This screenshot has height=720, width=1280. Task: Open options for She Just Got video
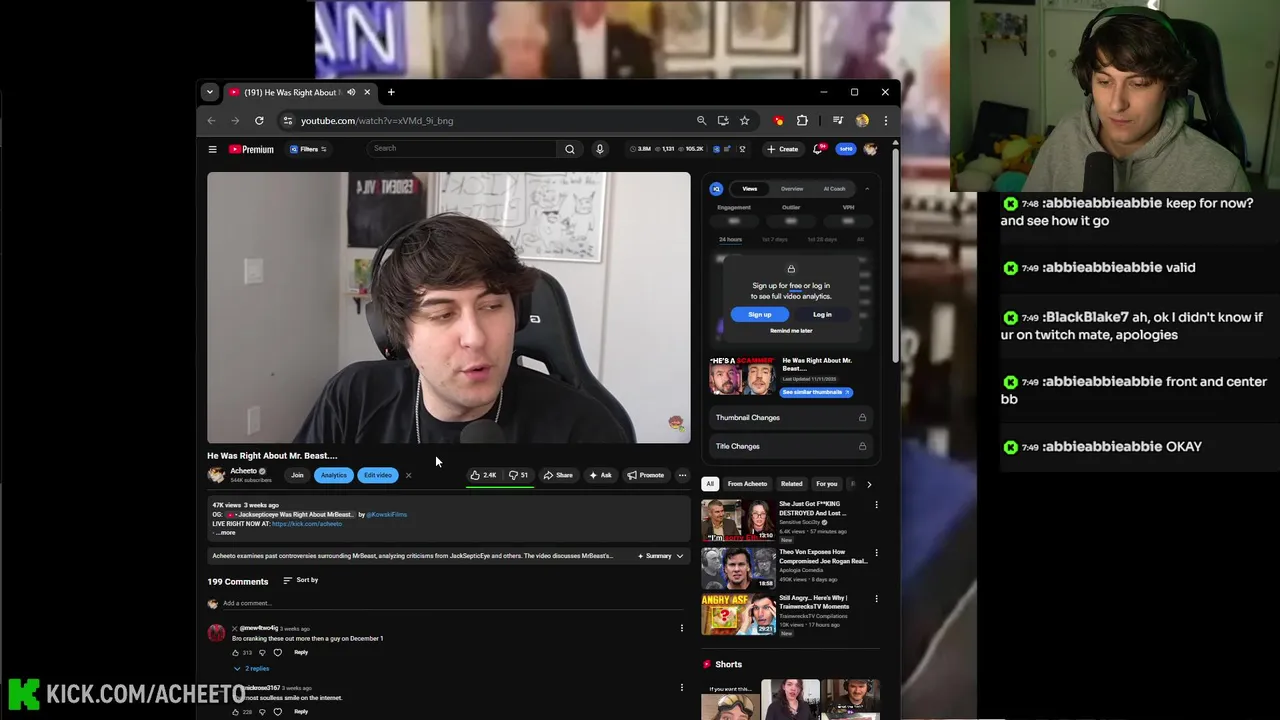[876, 505]
